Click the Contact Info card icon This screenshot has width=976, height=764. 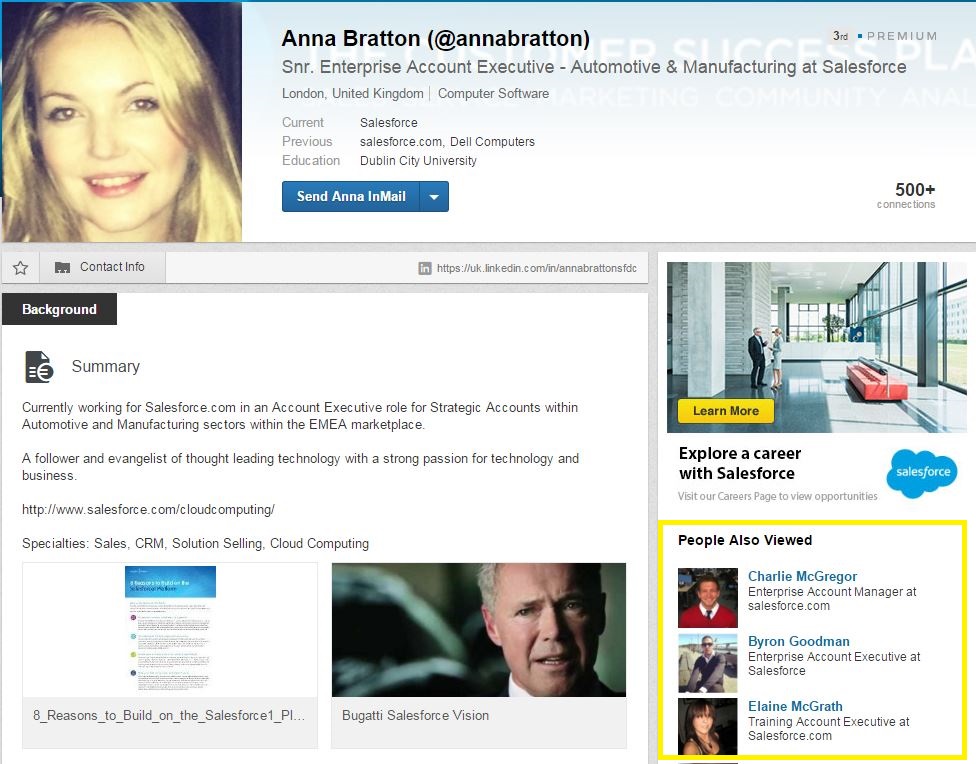tap(62, 268)
